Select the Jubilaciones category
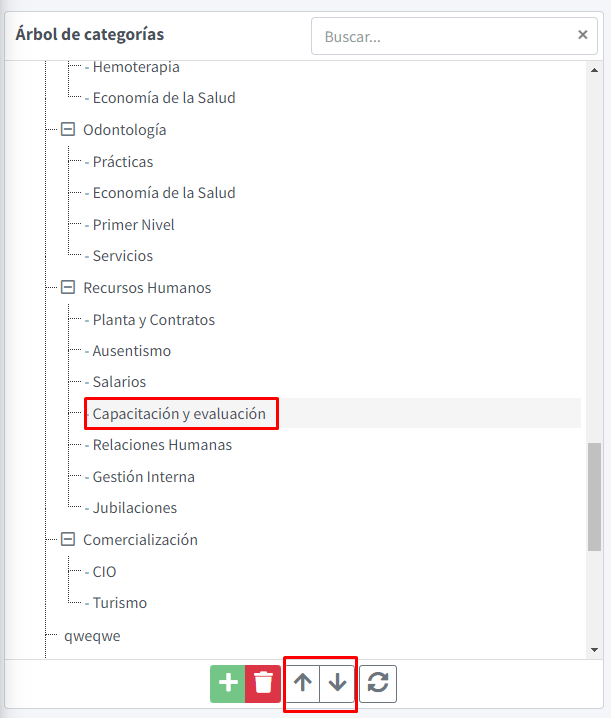This screenshot has height=718, width=611. (135, 508)
